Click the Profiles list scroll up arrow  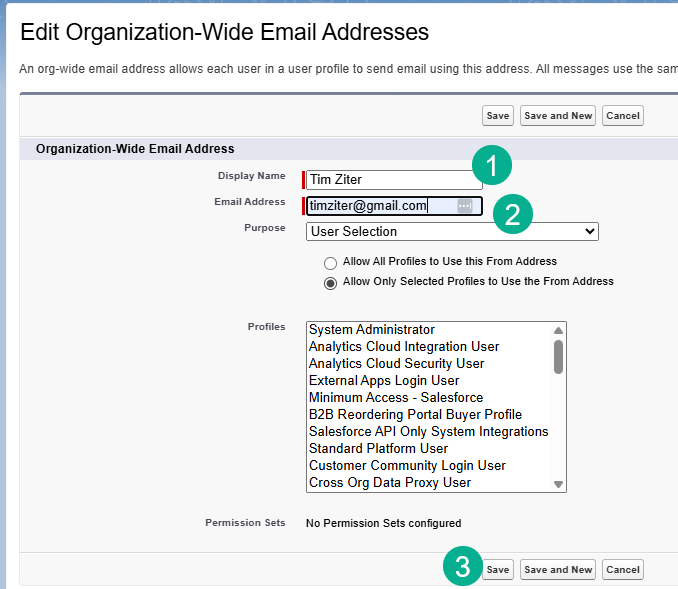558,331
